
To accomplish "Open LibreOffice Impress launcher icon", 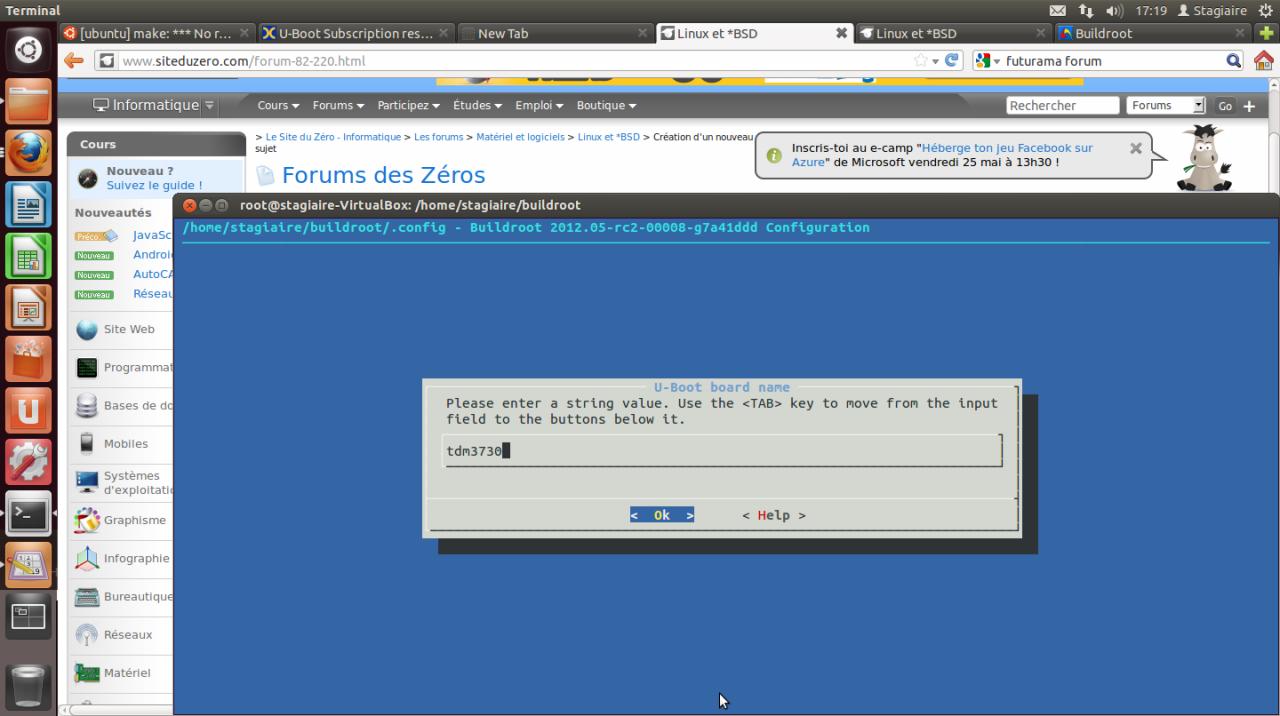I will 27,308.
